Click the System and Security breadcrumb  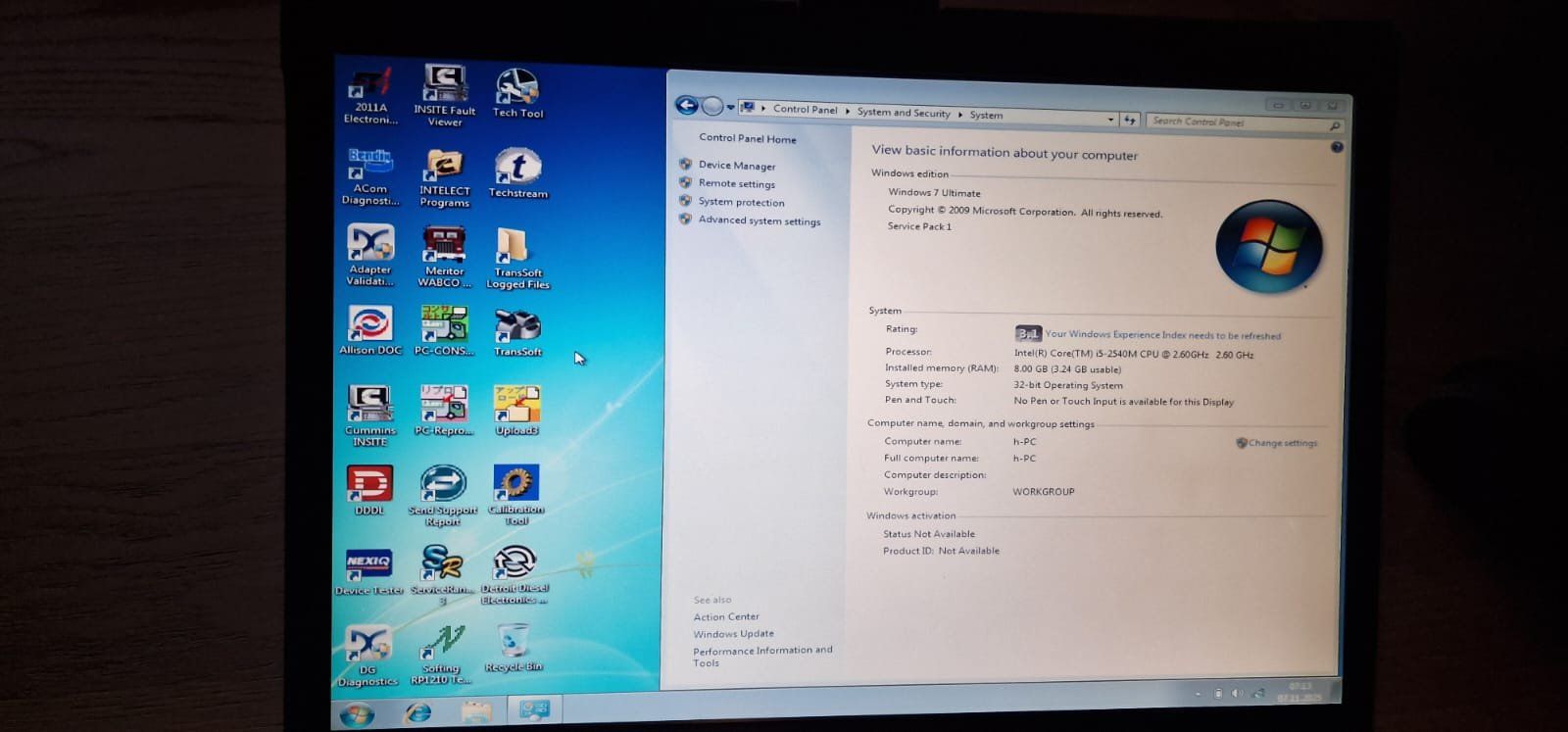tap(903, 113)
